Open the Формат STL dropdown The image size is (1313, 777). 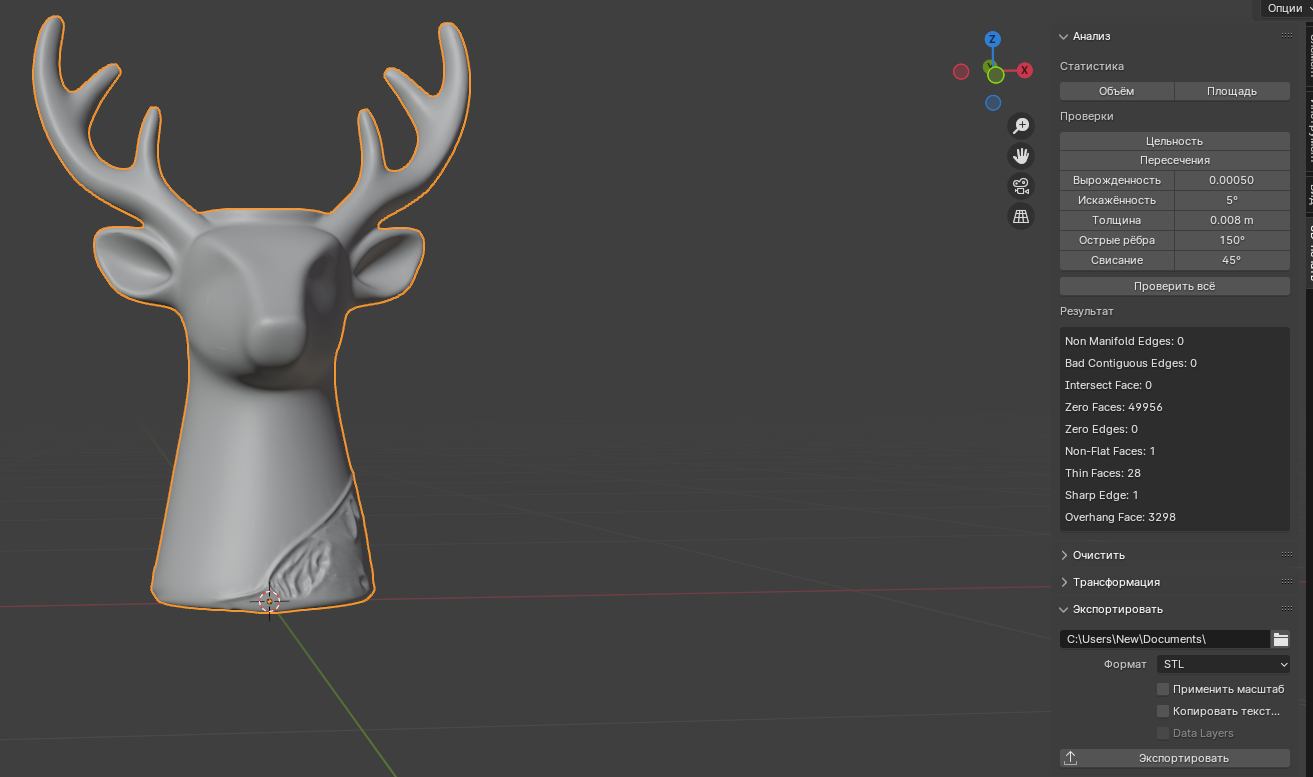click(x=1223, y=664)
